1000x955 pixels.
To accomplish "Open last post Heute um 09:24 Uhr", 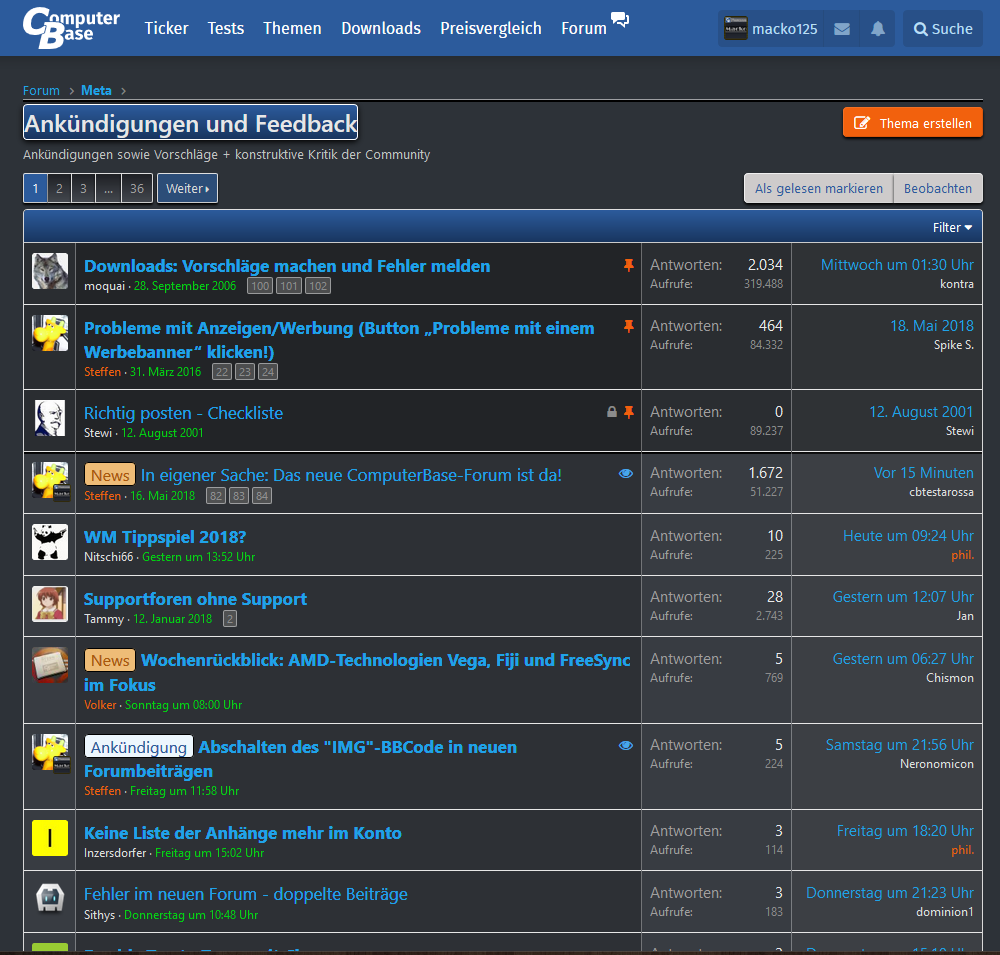I will [908, 536].
